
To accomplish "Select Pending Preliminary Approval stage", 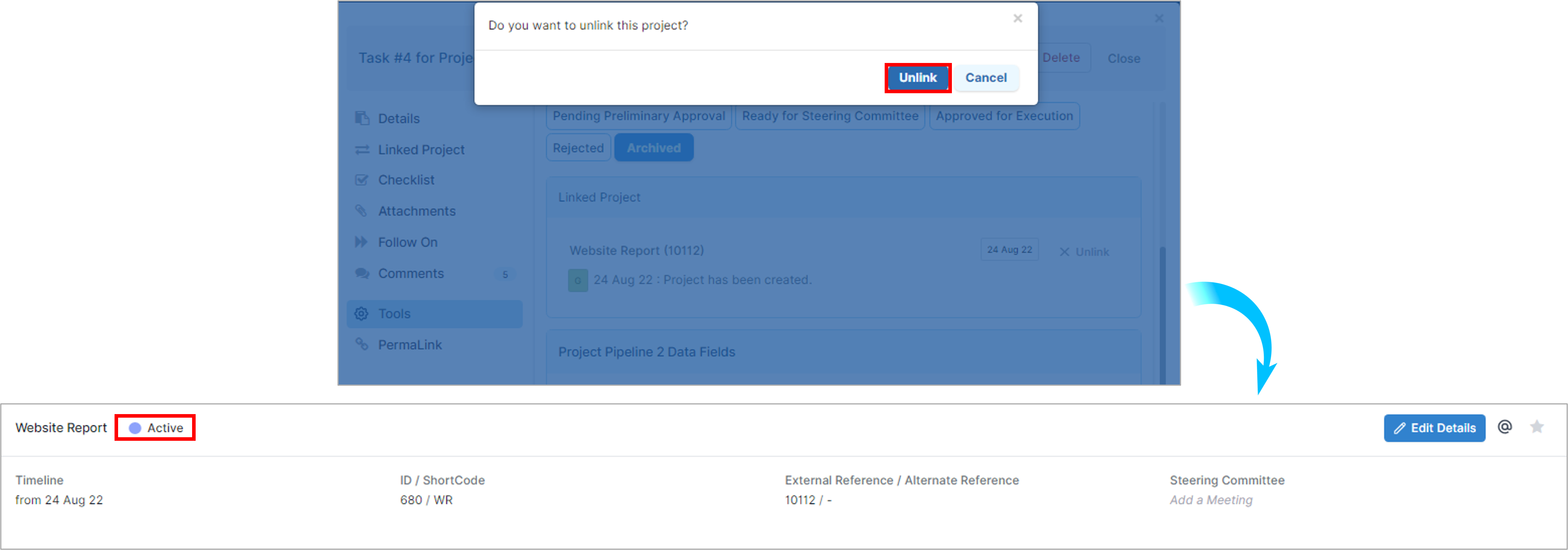I will coord(639,116).
